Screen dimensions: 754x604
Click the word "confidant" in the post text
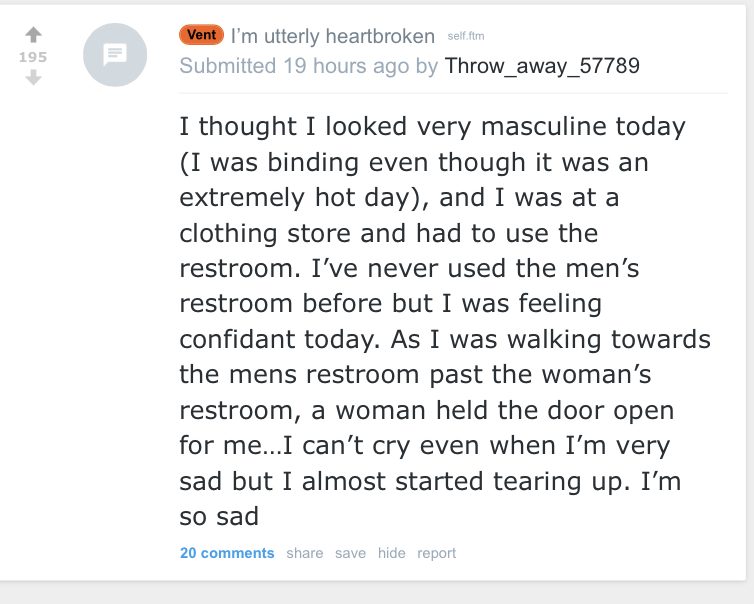click(237, 339)
